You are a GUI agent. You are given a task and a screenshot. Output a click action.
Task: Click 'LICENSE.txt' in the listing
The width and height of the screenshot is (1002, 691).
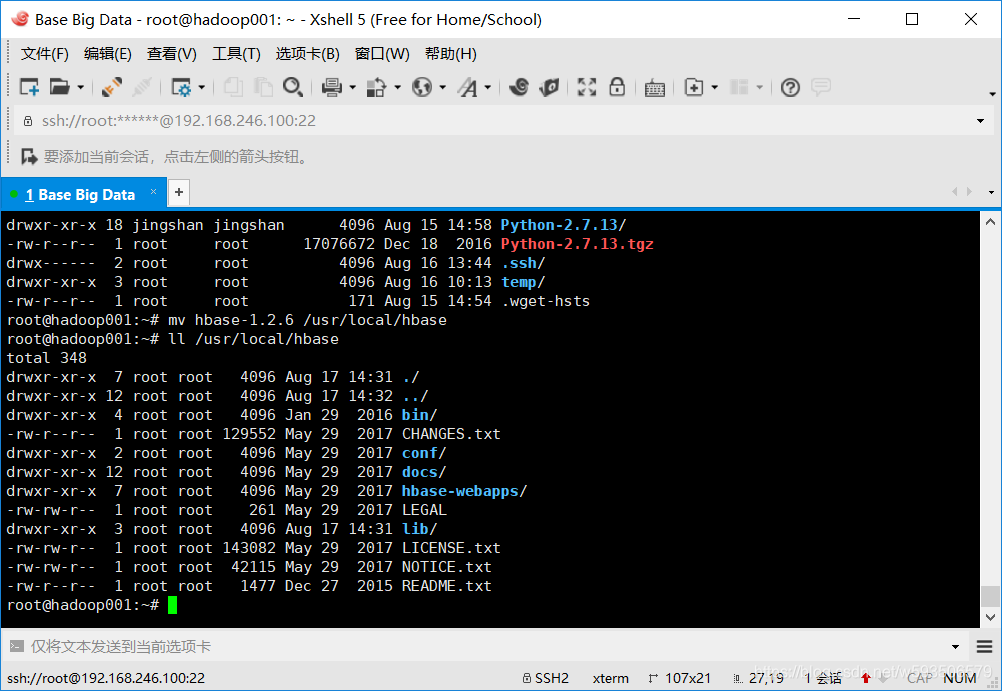[451, 548]
